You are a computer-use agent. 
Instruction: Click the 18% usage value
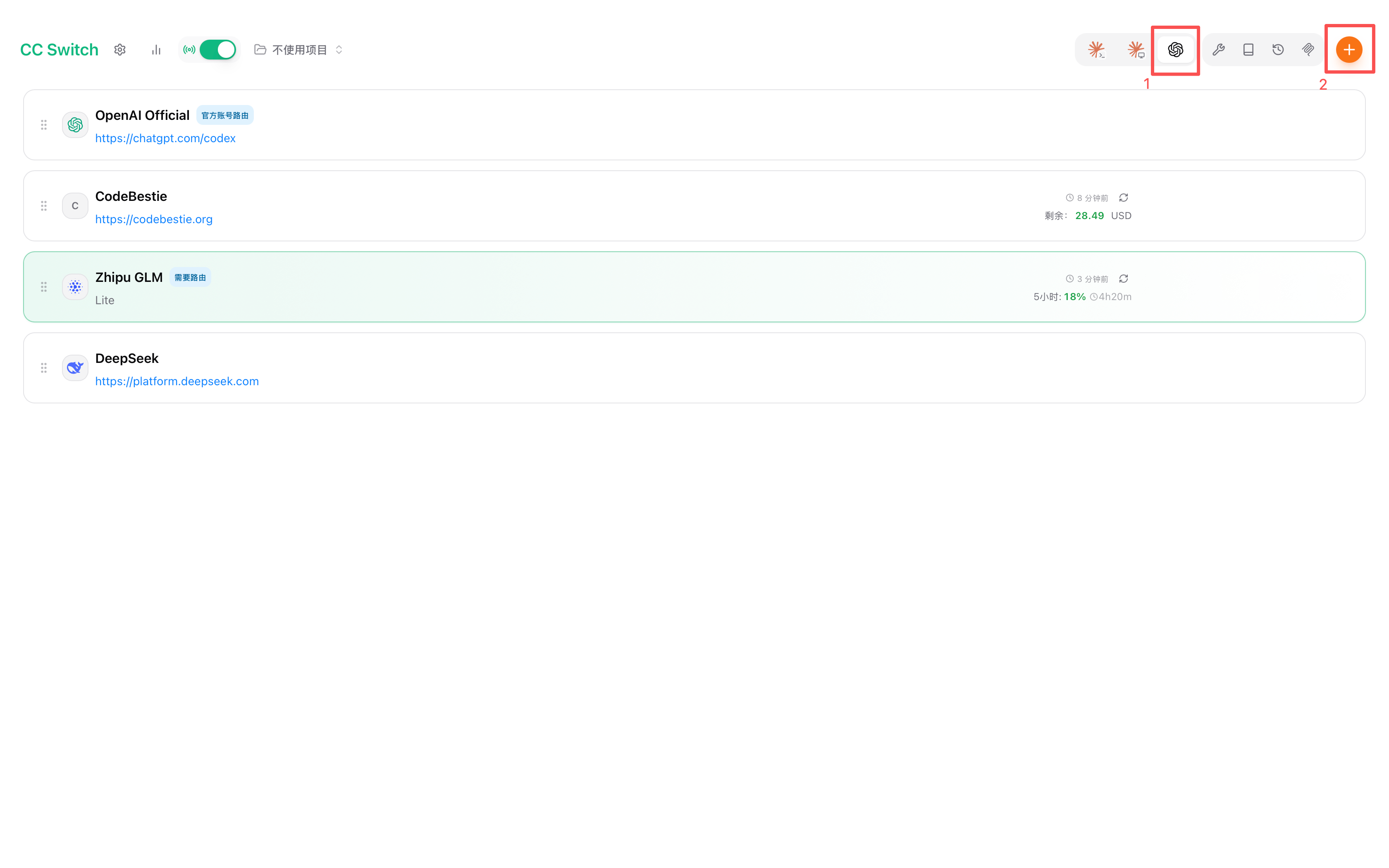(x=1074, y=297)
